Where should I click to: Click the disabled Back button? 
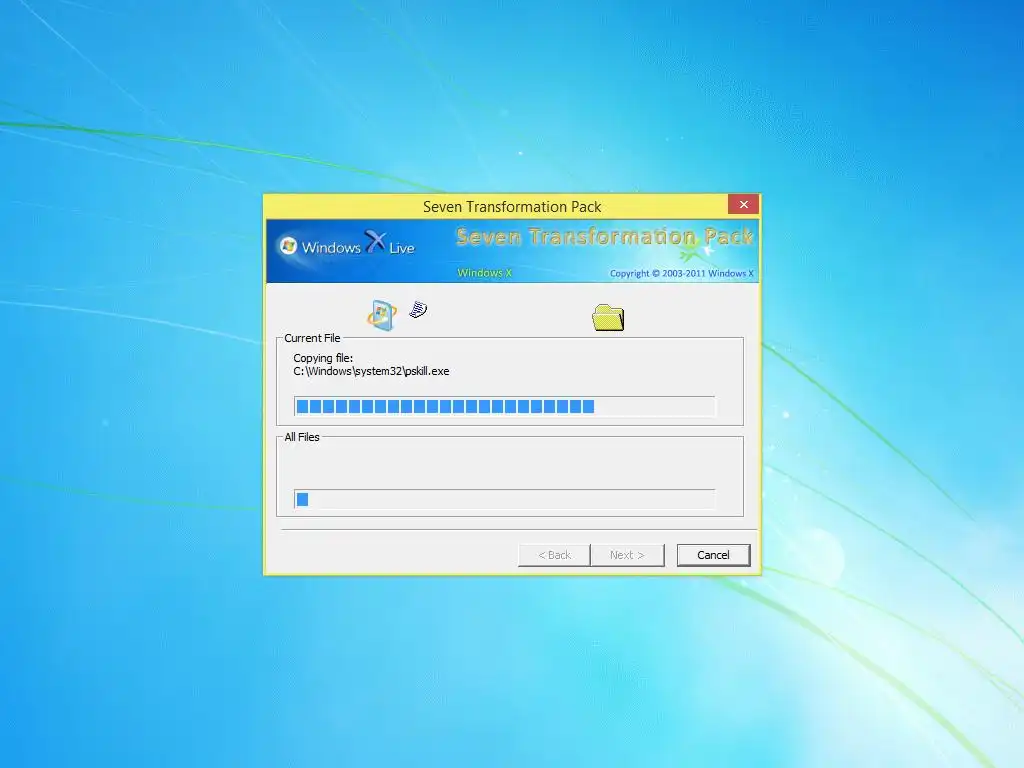554,555
